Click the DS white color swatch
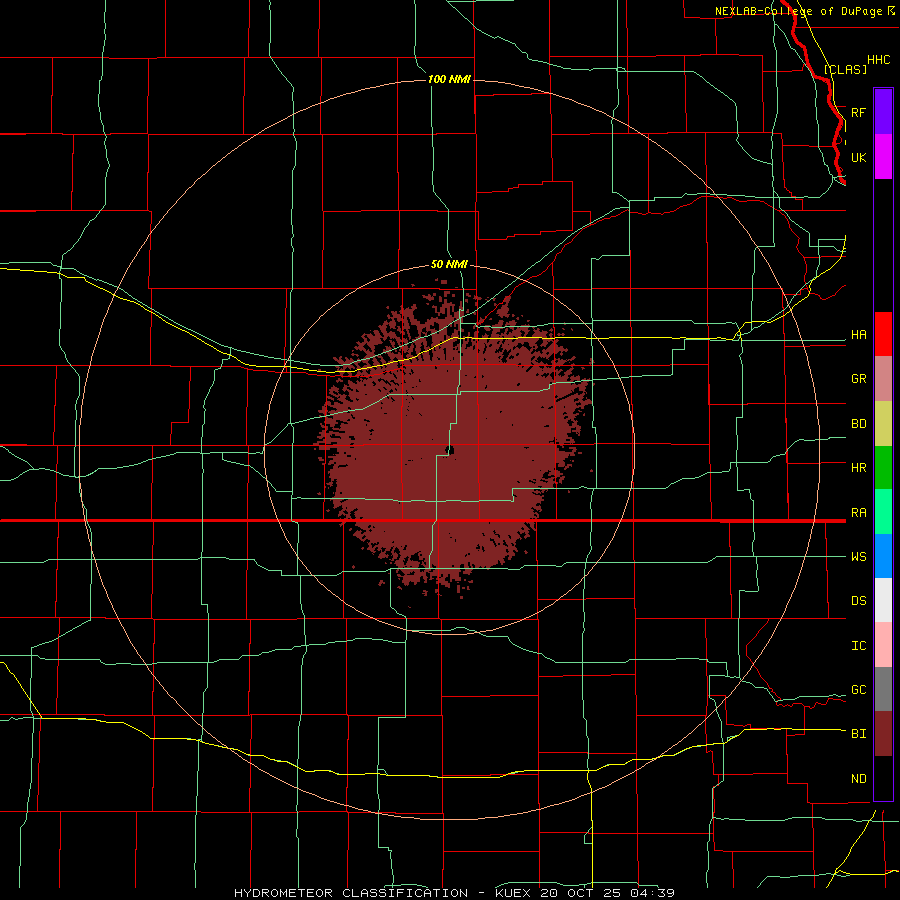The height and width of the screenshot is (900, 900). pyautogui.click(x=883, y=600)
